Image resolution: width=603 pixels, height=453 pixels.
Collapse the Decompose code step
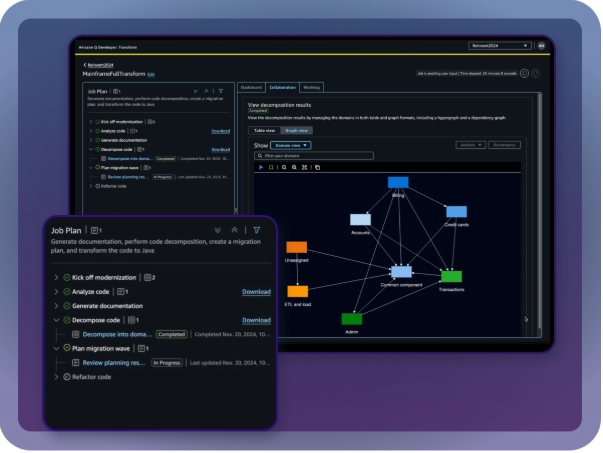pos(55,320)
